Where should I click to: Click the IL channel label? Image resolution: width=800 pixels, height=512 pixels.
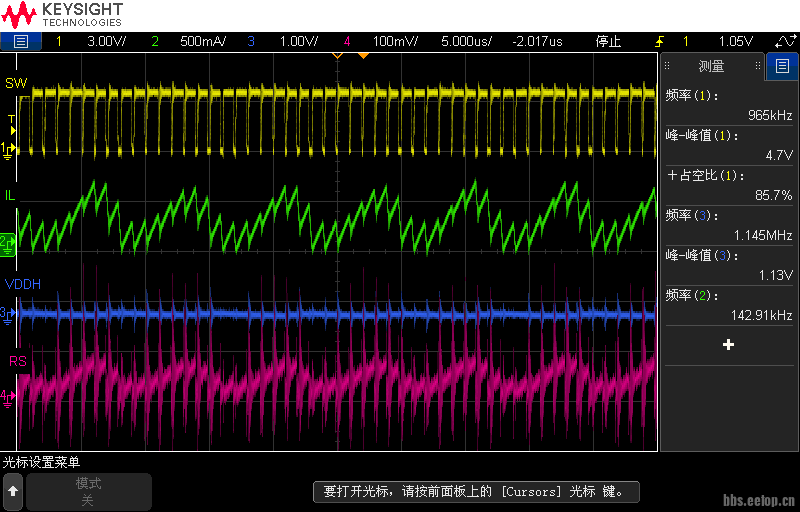(x=10, y=195)
